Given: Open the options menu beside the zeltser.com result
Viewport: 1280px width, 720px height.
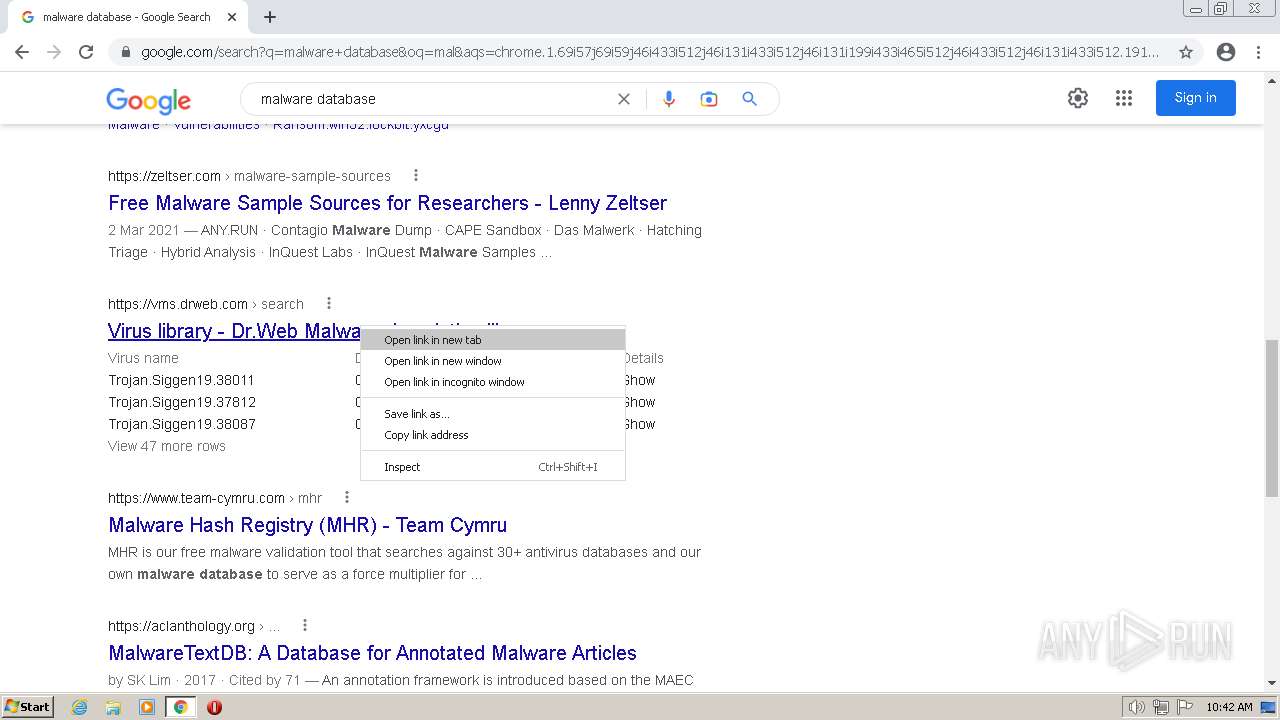Looking at the screenshot, I should [x=416, y=175].
